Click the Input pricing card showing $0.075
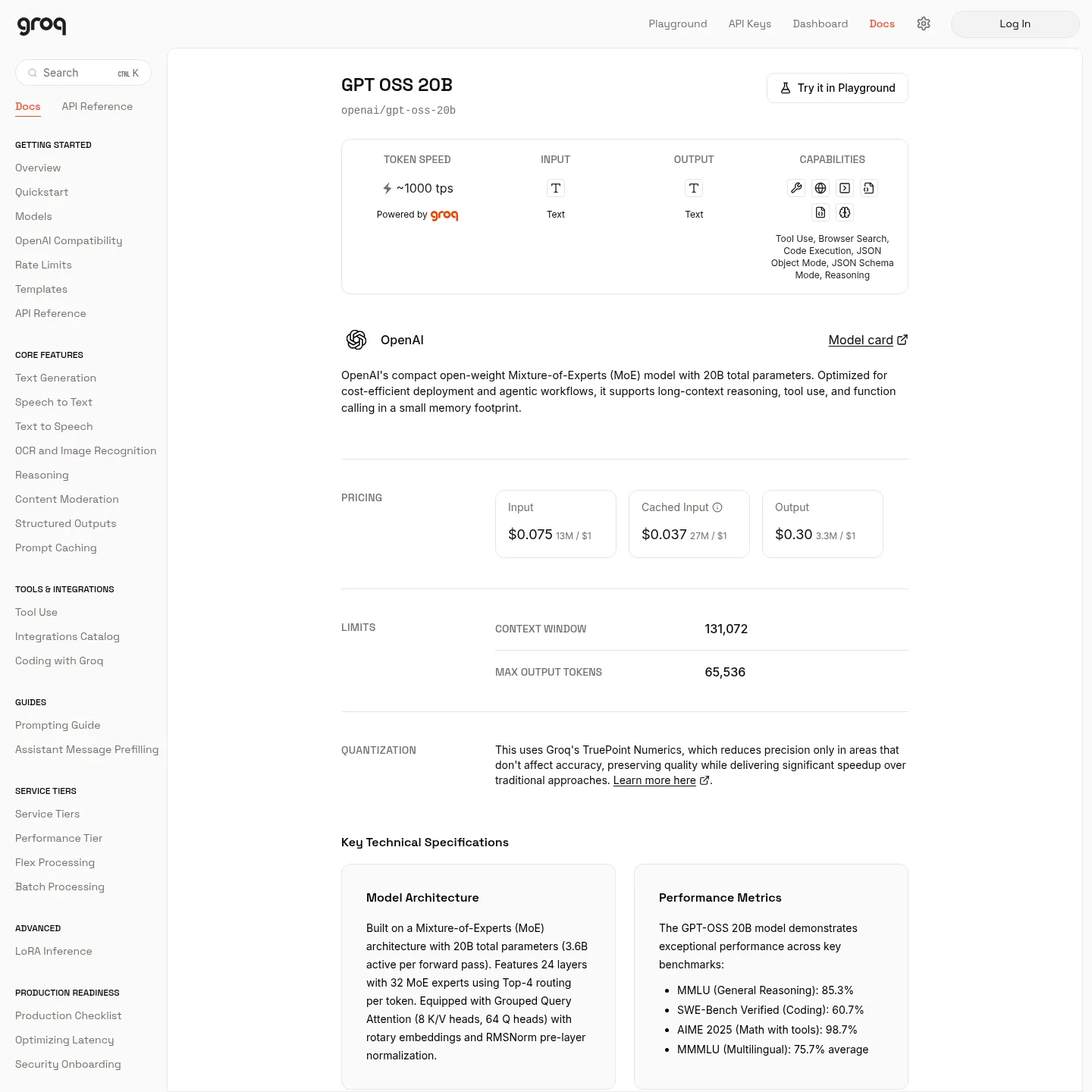1092x1092 pixels. point(556,524)
